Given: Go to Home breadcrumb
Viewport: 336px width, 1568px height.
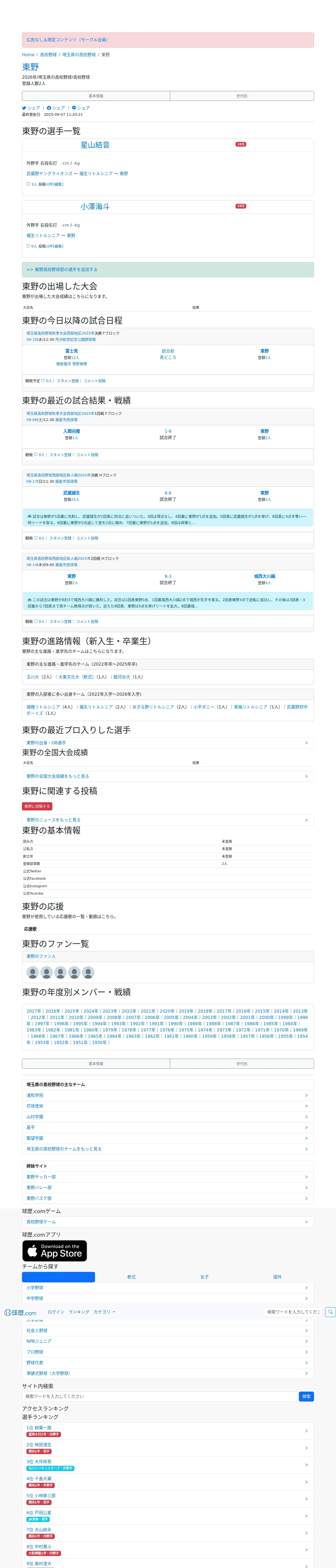Looking at the screenshot, I should 28,55.
